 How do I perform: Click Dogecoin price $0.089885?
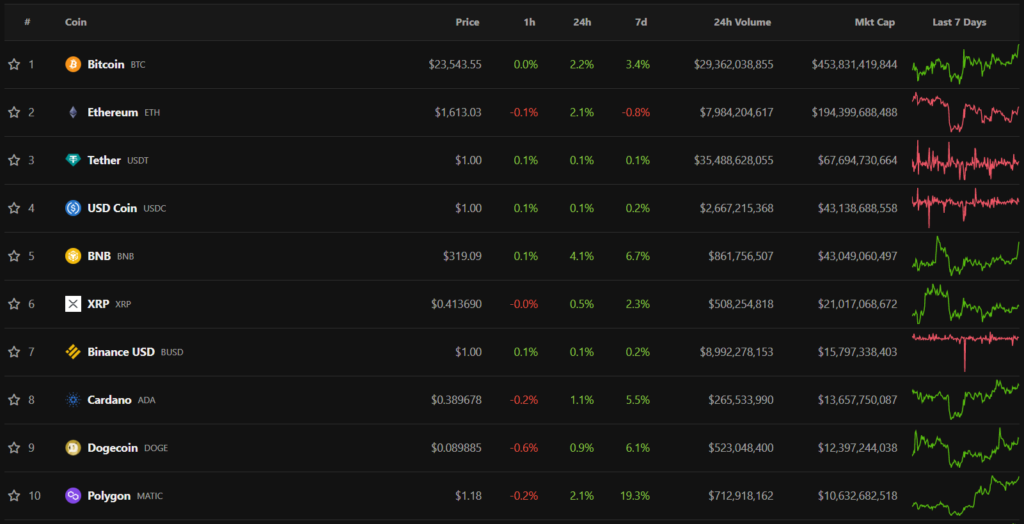[456, 448]
